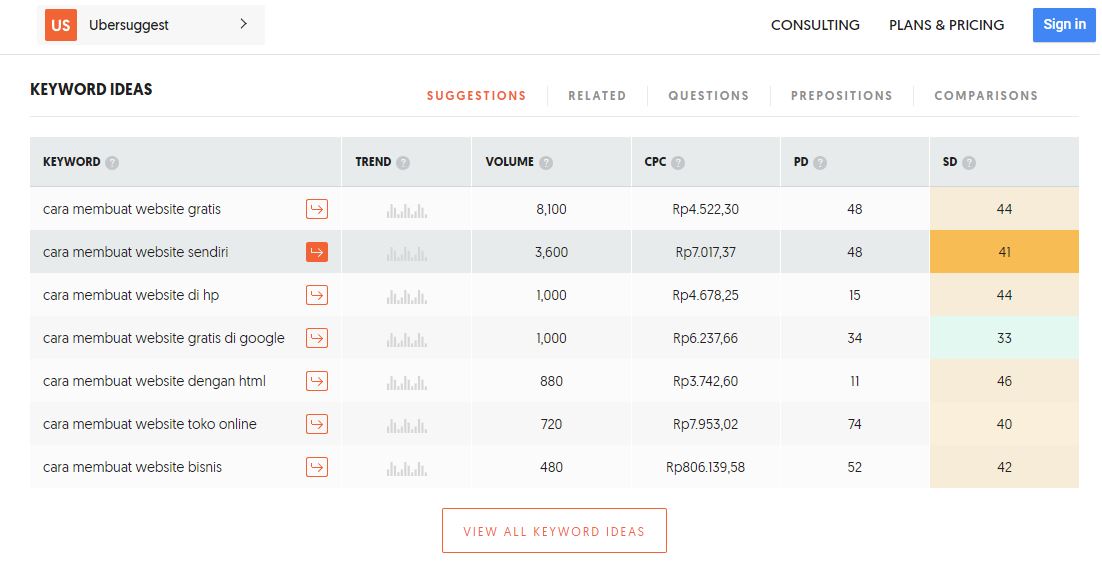Switch to the RELATED tab
The width and height of the screenshot is (1102, 562).
[597, 96]
